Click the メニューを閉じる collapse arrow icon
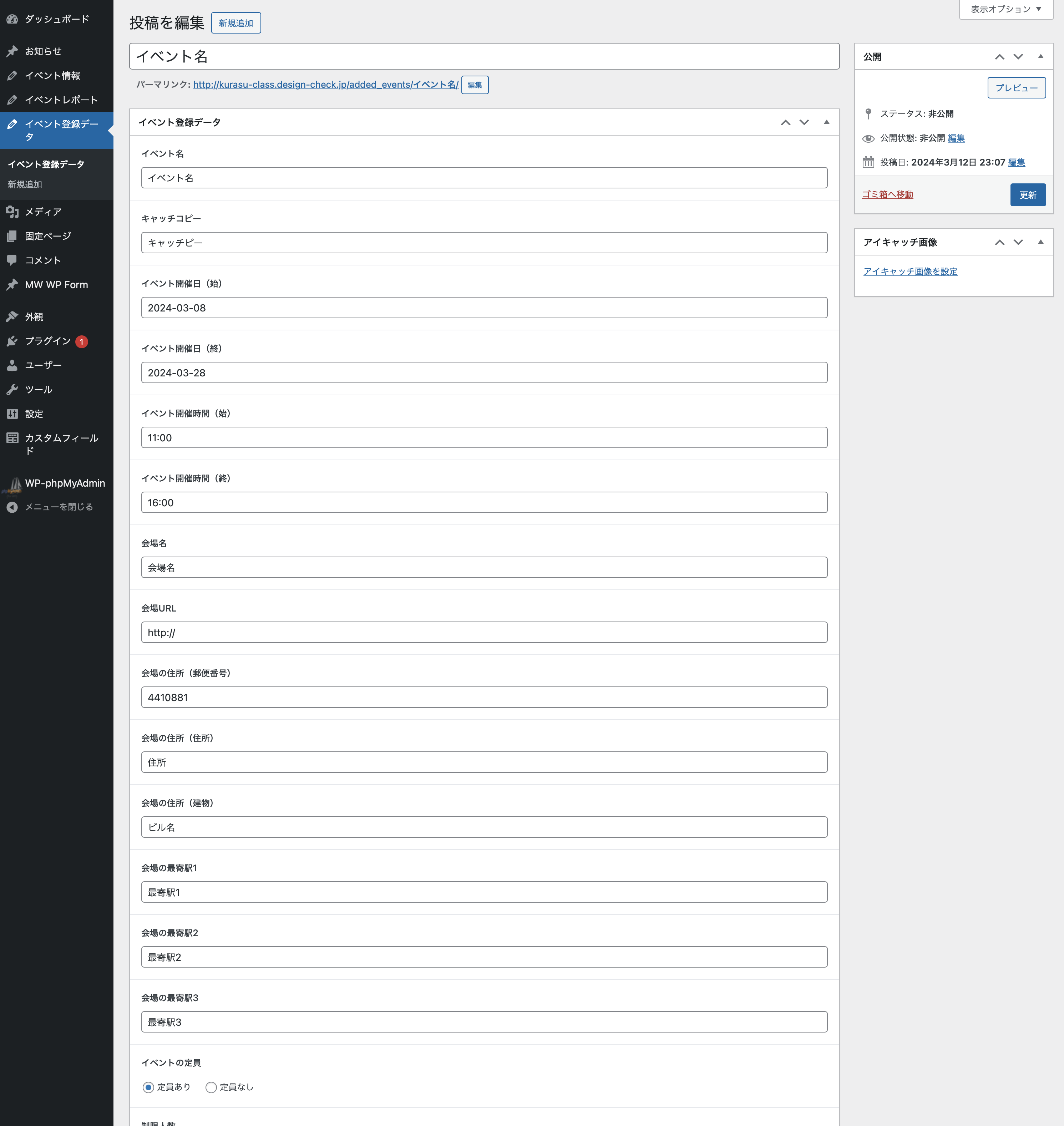Viewport: 1064px width, 1126px height. pos(12,507)
